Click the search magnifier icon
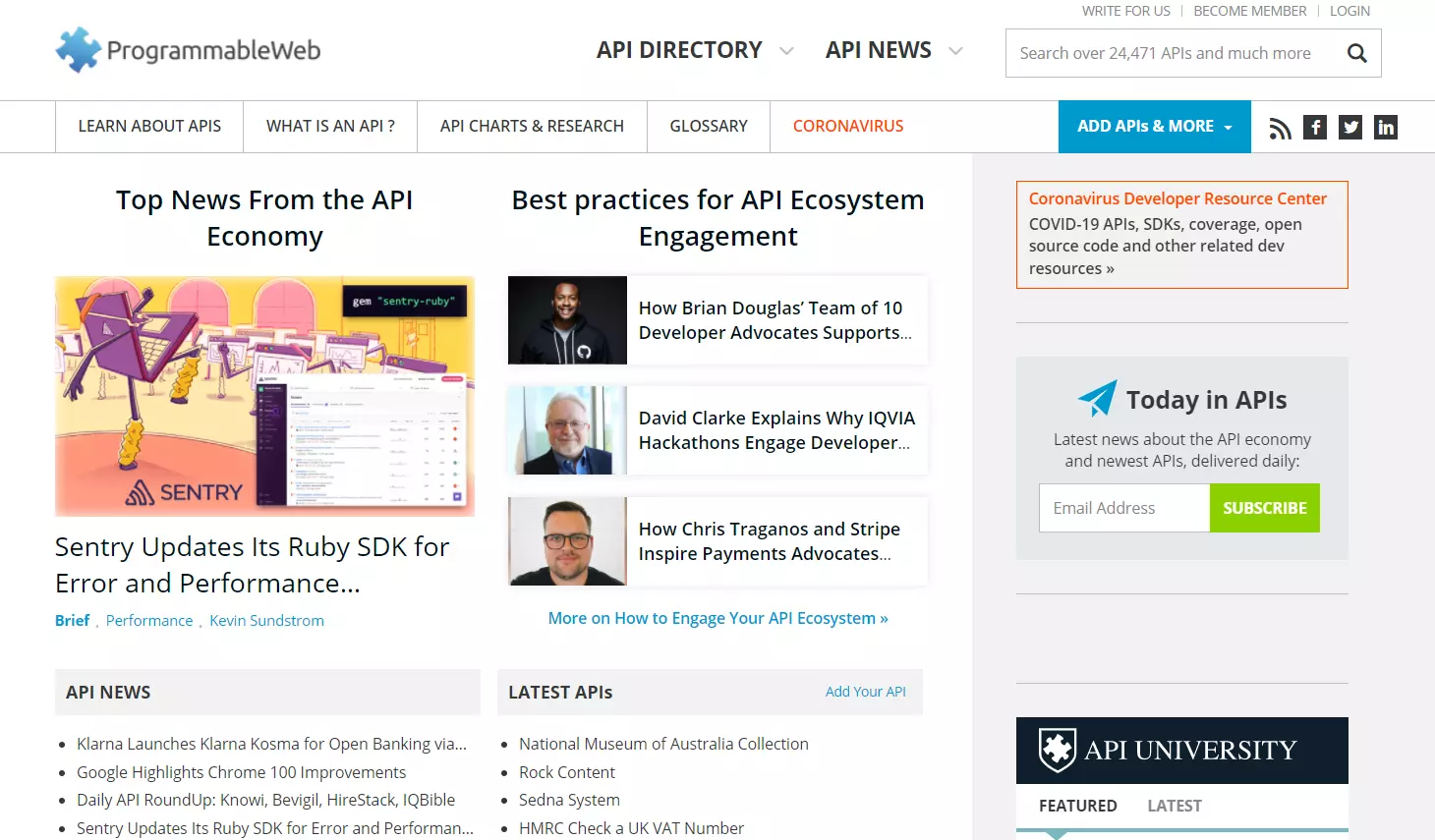Image resolution: width=1435 pixels, height=840 pixels. (1356, 53)
